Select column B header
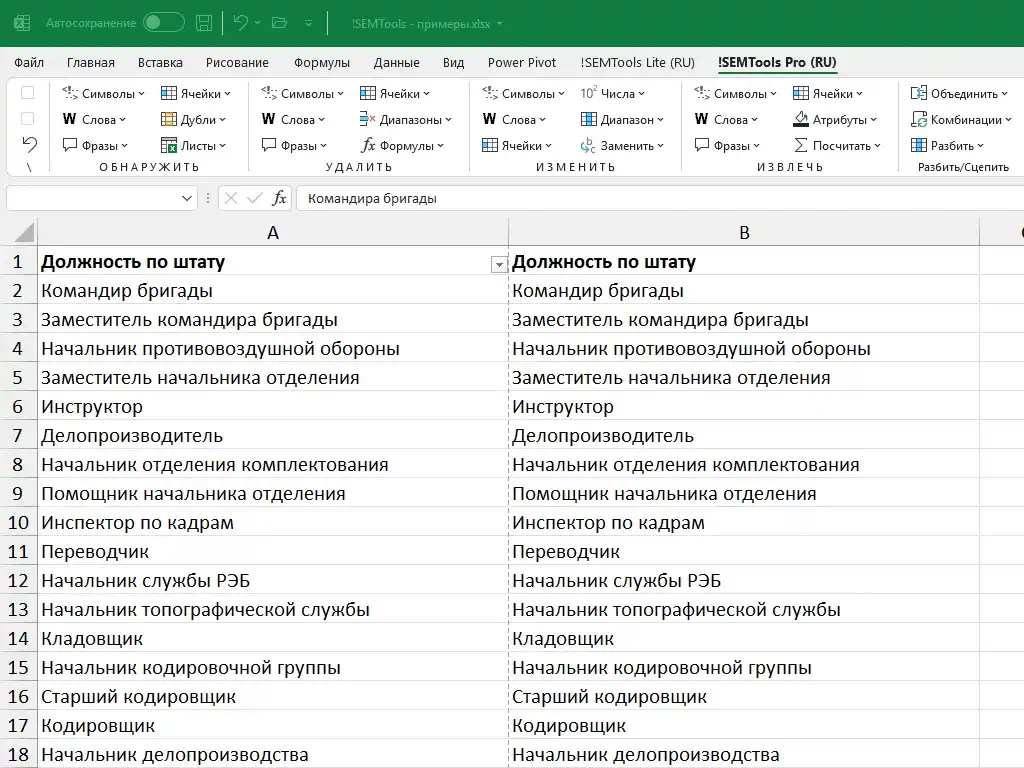This screenshot has width=1024, height=768. click(744, 232)
